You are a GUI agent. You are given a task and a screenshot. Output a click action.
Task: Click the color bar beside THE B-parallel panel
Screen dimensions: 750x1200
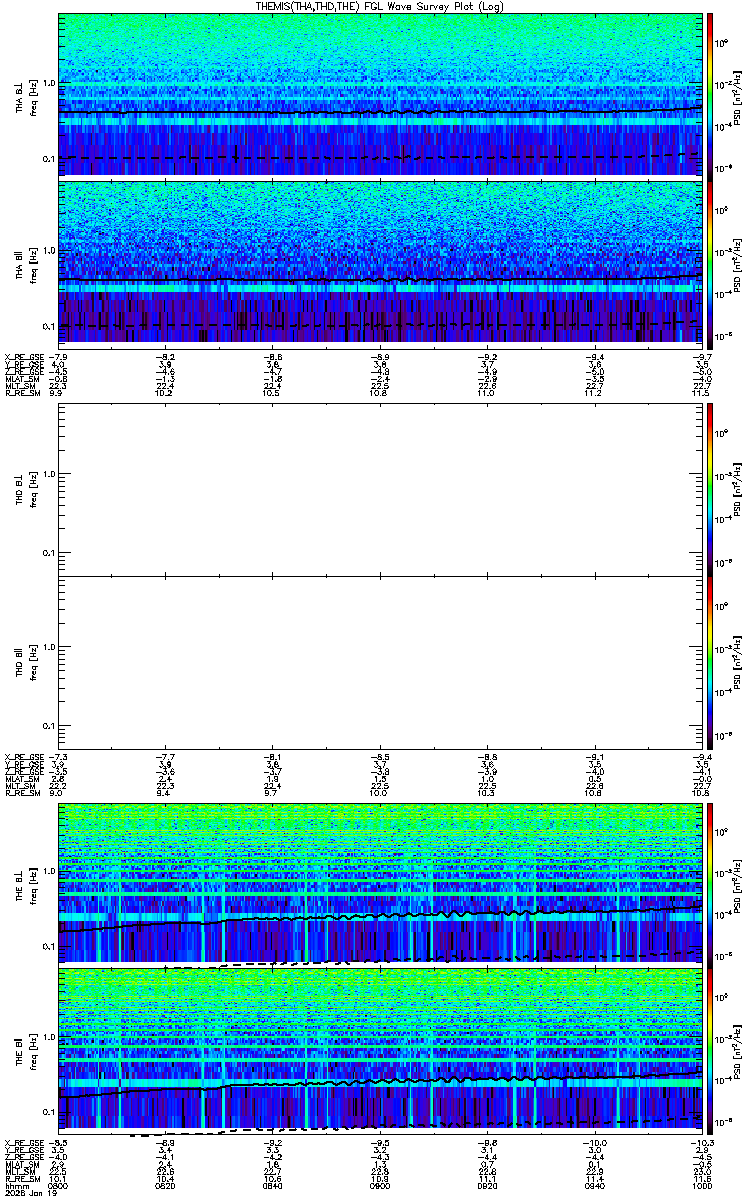click(709, 1049)
